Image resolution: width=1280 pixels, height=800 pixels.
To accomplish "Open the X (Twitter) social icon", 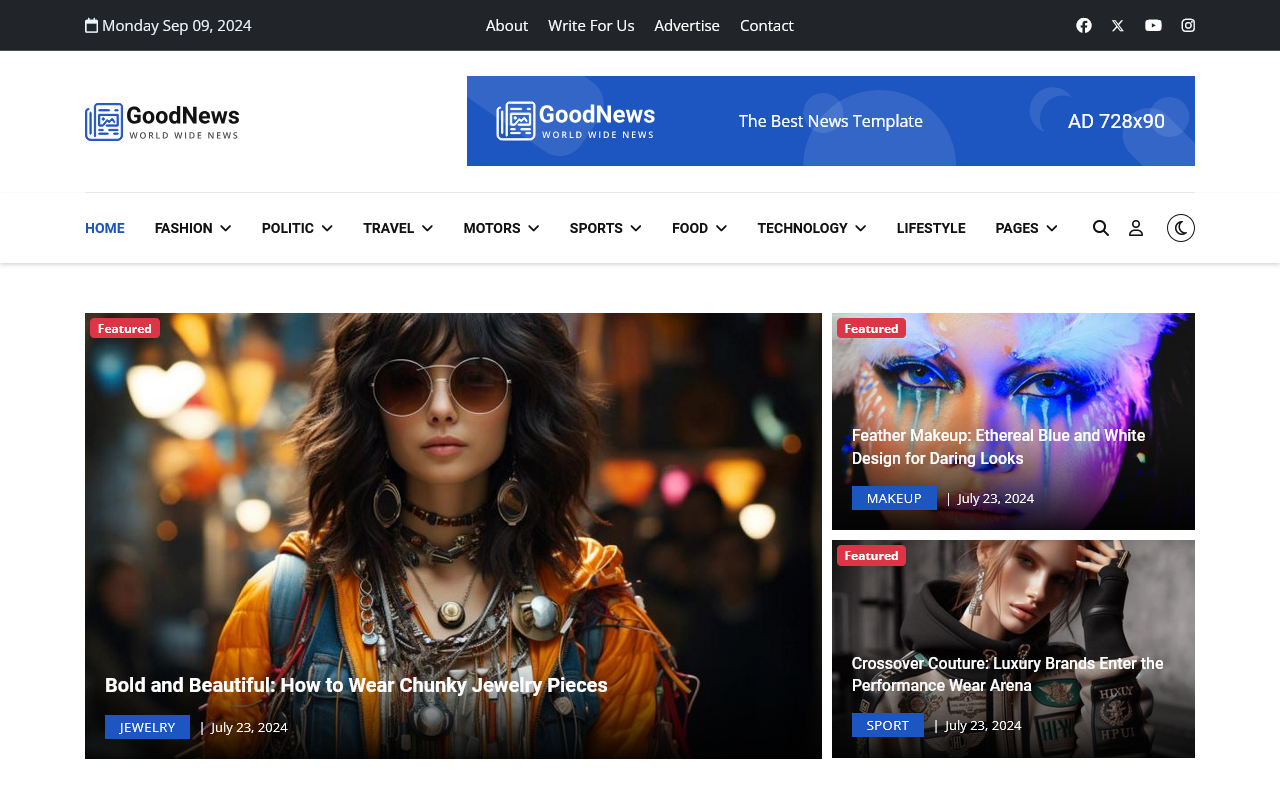I will 1118,25.
